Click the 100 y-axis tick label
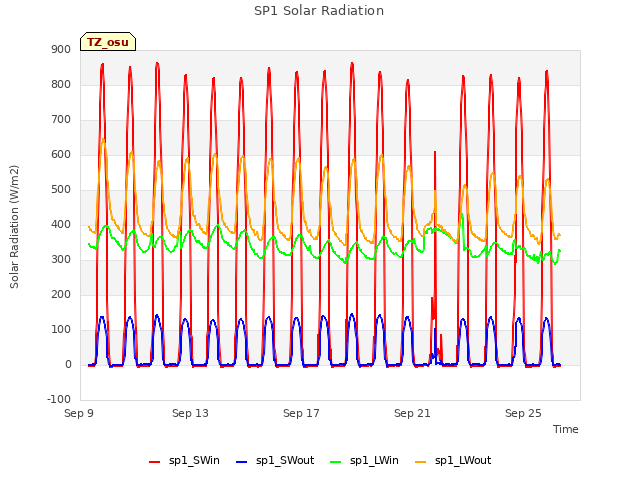 (x=61, y=330)
